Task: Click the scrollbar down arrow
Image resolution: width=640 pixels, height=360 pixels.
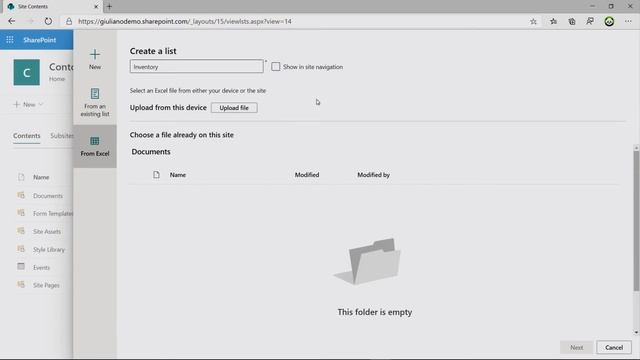Action: (x=636, y=332)
